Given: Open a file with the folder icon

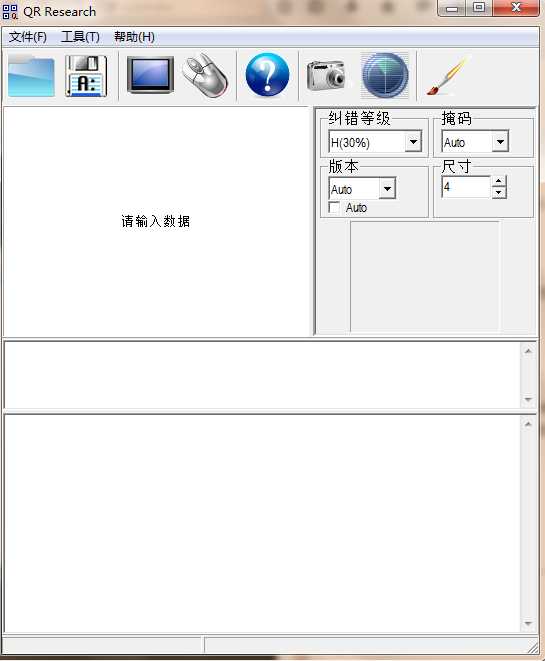Looking at the screenshot, I should pos(31,76).
